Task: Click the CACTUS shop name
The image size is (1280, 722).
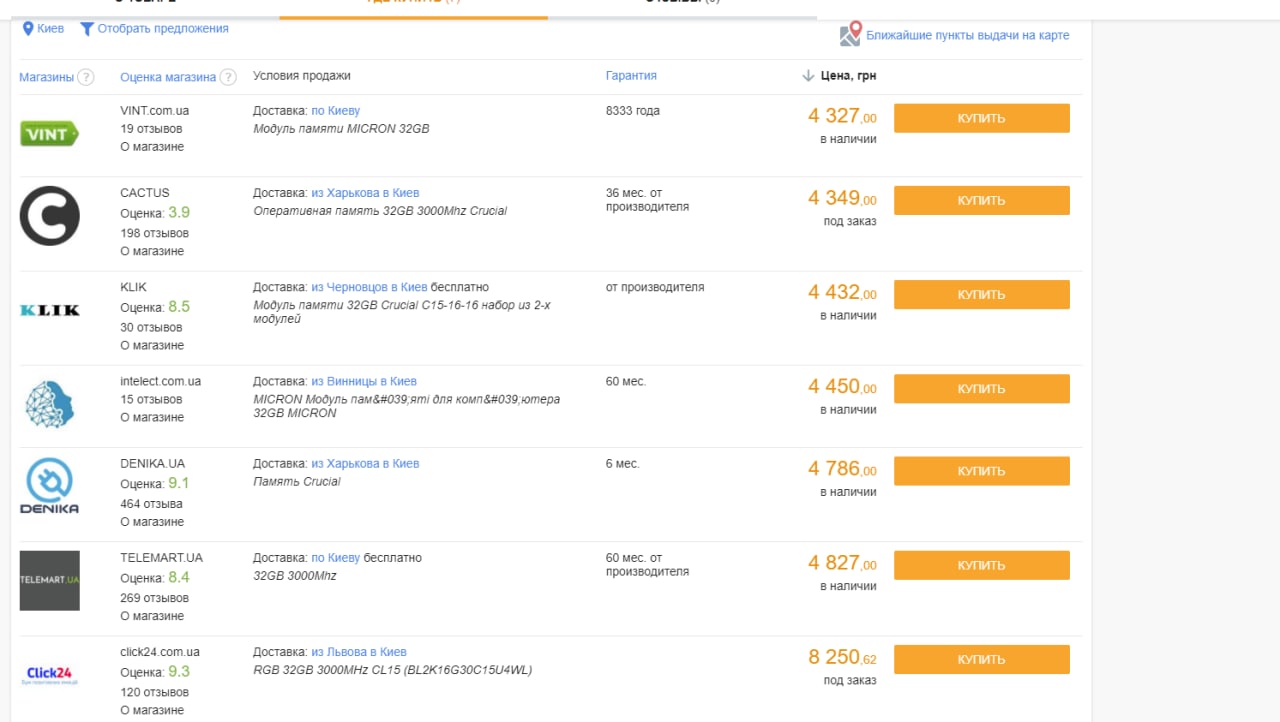Action: [145, 193]
